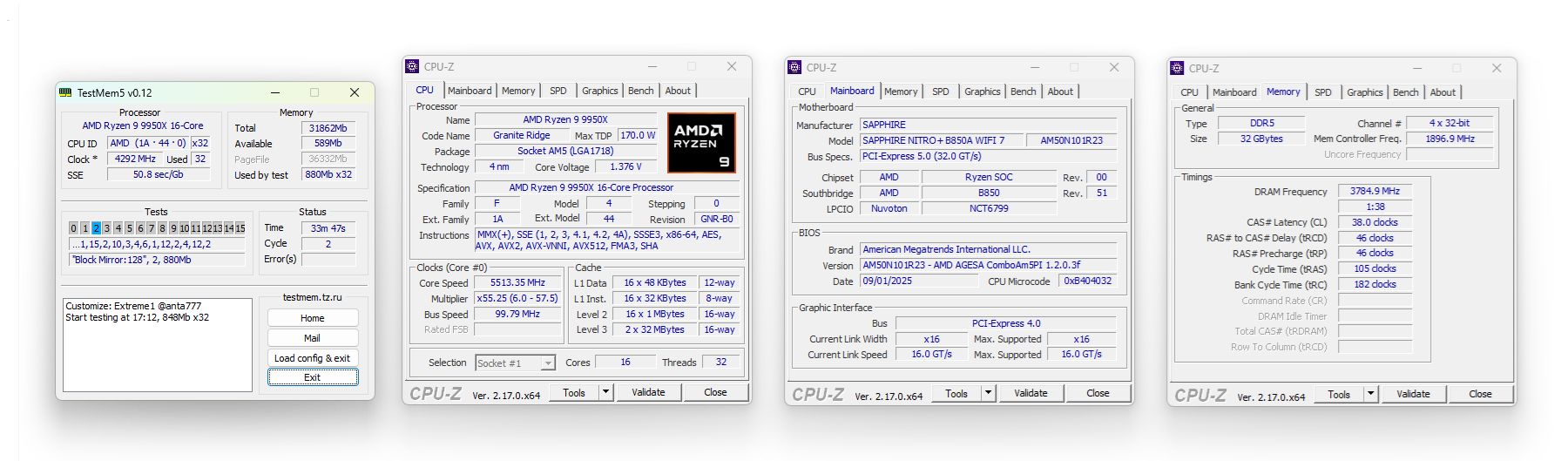Click the Core Speed value 5513.35 MHz

518,282
